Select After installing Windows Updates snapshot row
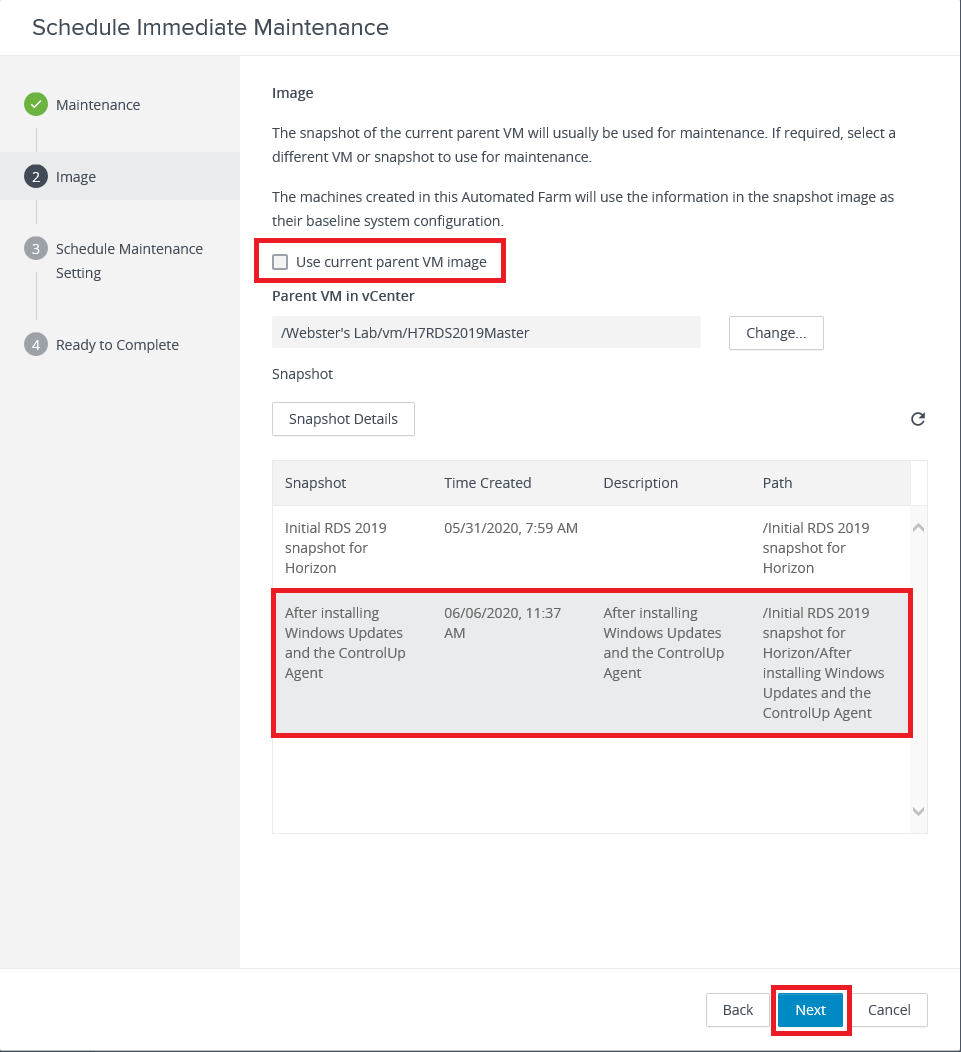 coord(590,663)
